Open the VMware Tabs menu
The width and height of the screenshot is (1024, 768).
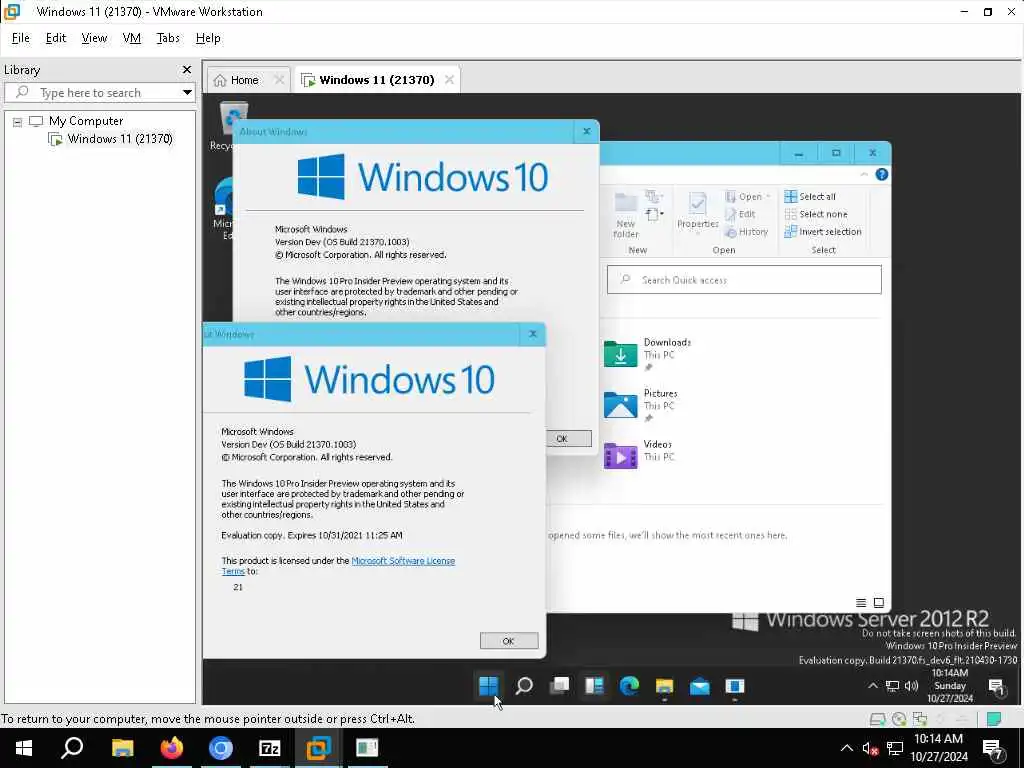168,38
